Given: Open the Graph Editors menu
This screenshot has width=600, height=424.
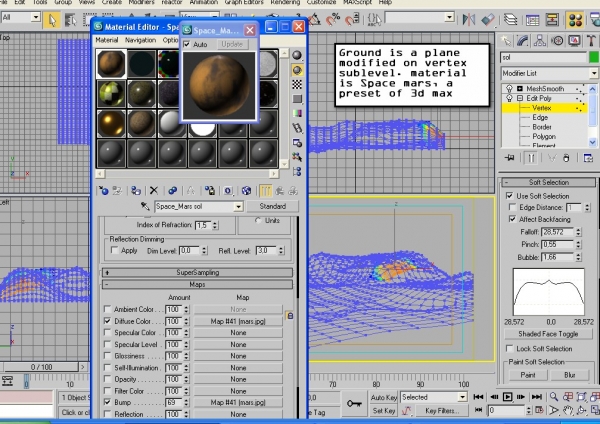Looking at the screenshot, I should pos(244,2).
